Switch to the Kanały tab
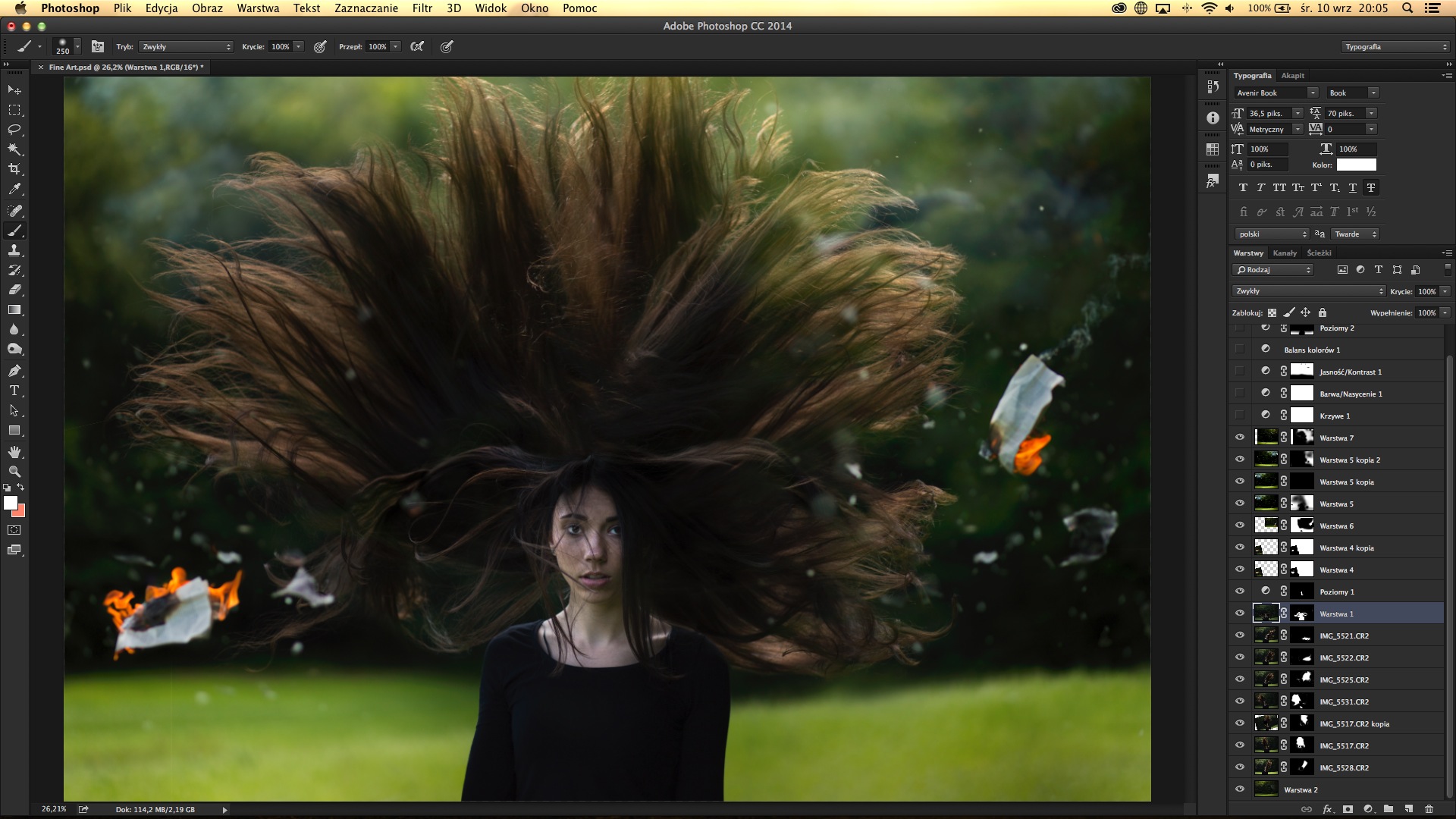The height and width of the screenshot is (819, 1456). coord(1284,253)
